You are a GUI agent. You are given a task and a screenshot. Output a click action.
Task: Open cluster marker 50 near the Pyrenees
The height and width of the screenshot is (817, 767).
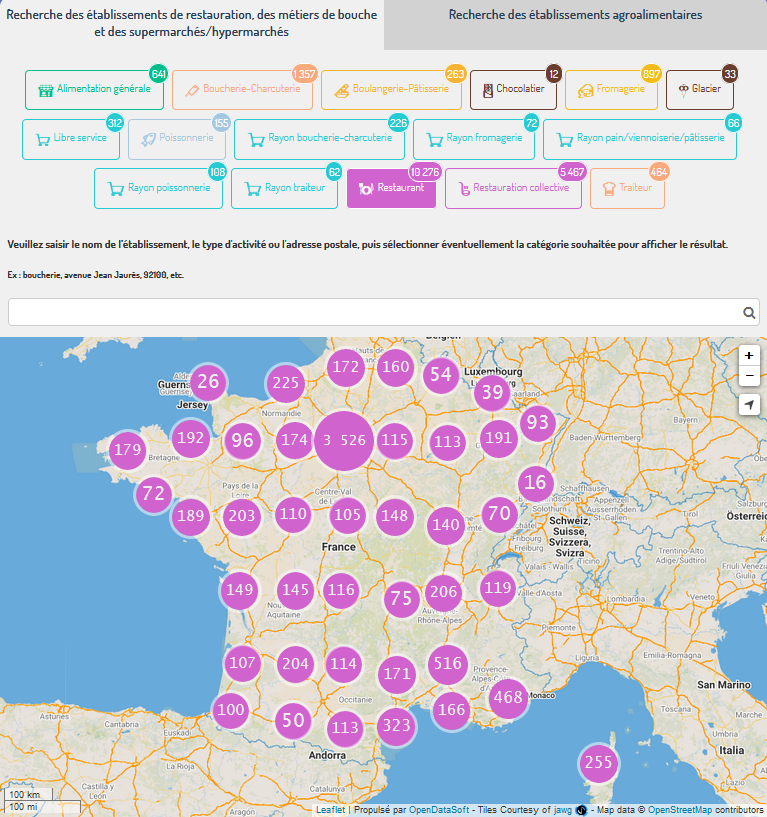click(293, 721)
